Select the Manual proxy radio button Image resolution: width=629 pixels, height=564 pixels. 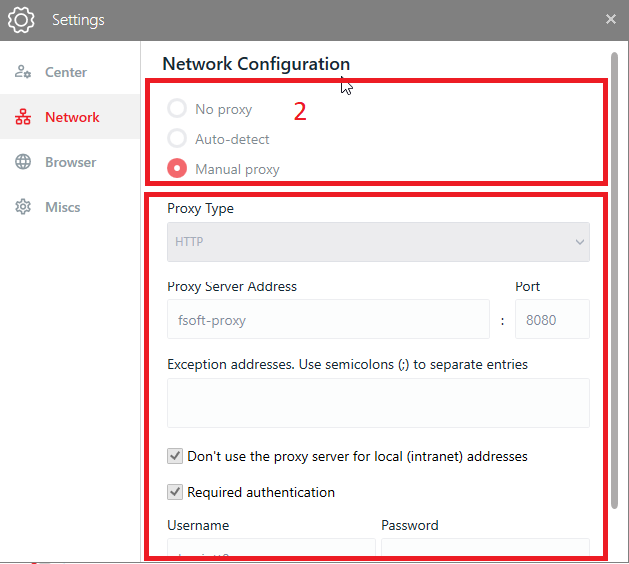(177, 168)
